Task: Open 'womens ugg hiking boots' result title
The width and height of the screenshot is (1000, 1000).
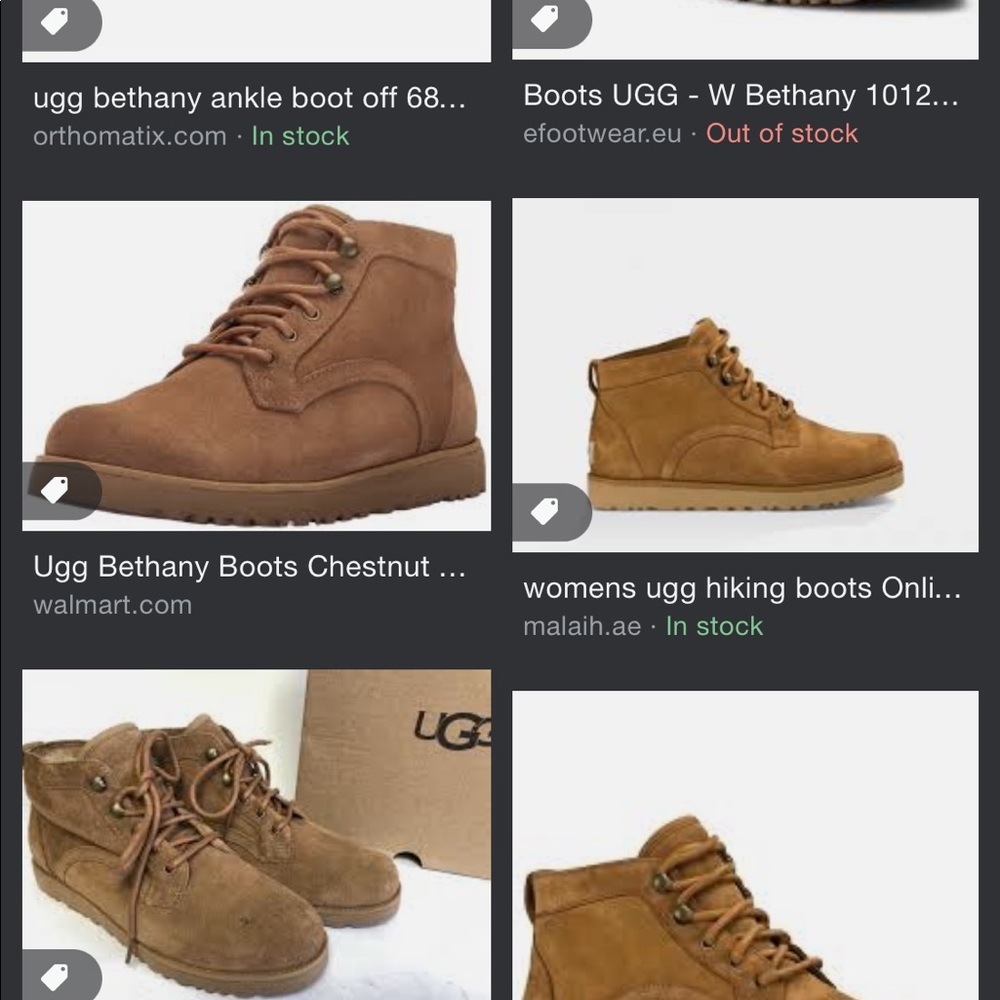Action: click(x=744, y=589)
